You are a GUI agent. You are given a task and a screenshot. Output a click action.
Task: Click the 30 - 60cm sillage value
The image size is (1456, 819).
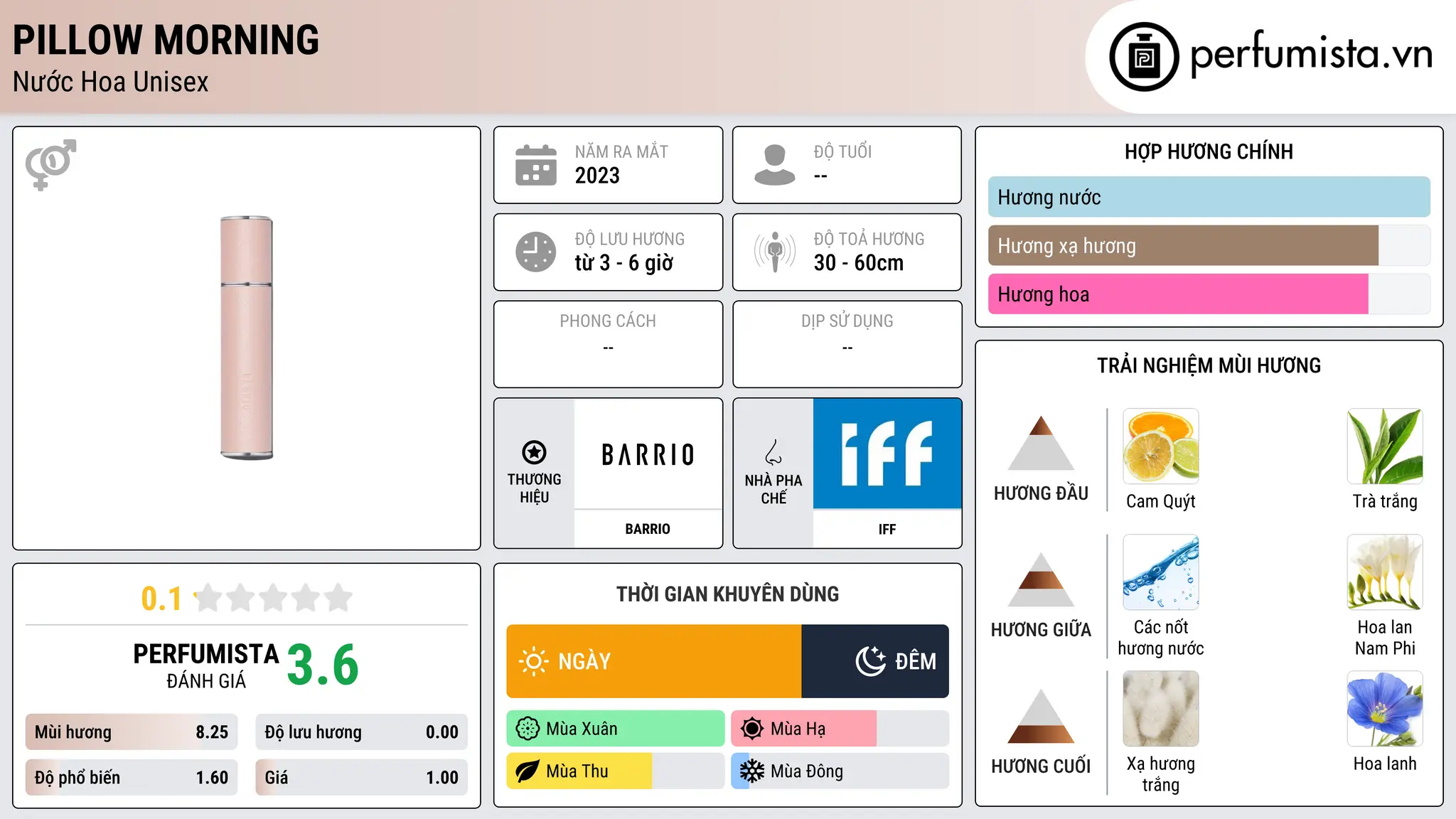(x=858, y=263)
